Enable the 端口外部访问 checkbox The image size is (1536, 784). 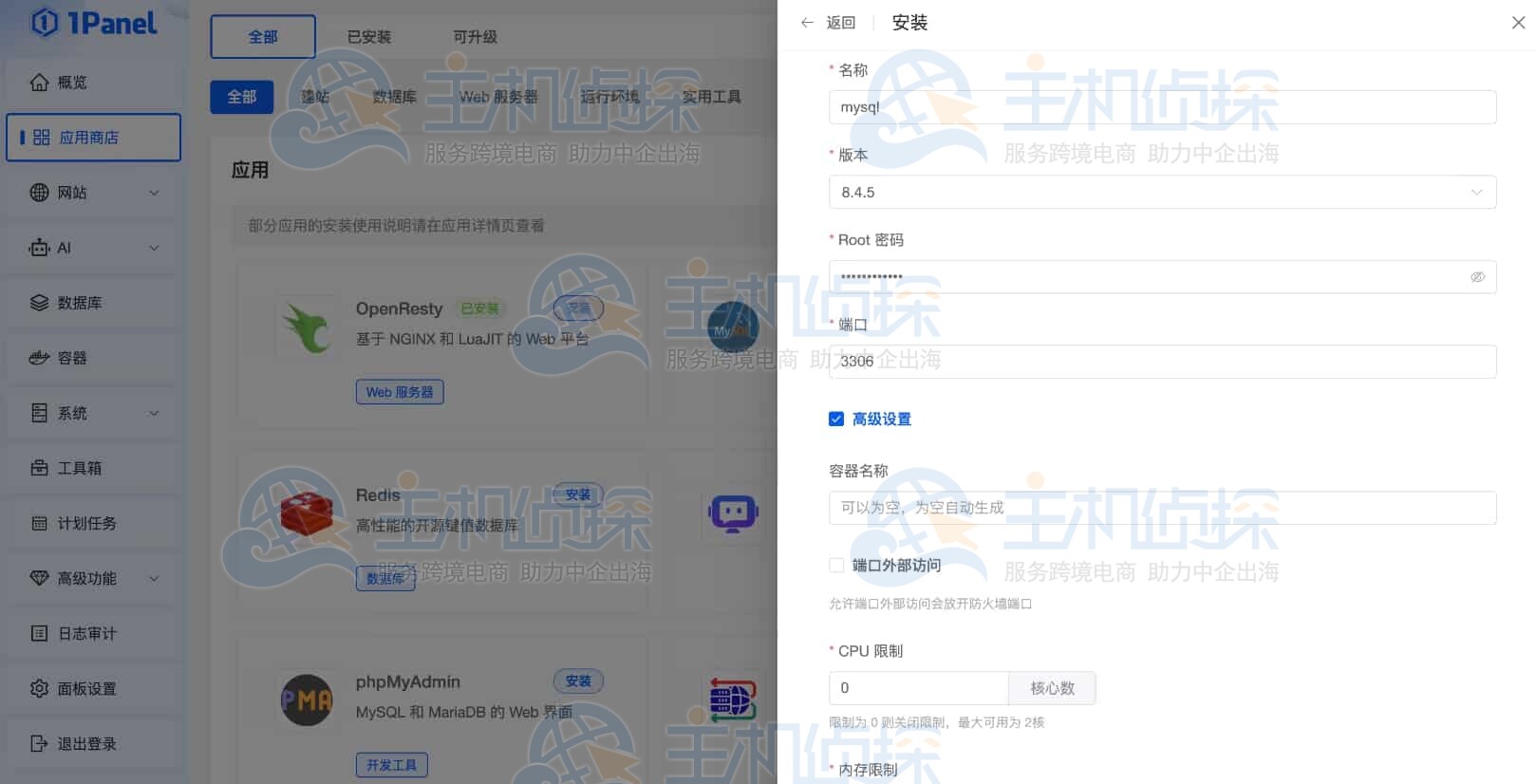(x=836, y=565)
